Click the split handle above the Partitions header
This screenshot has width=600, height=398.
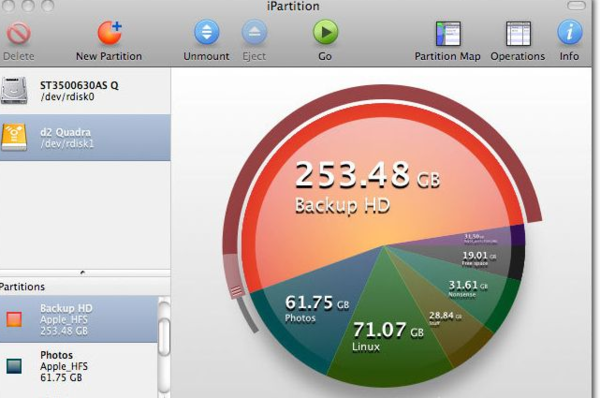pyautogui.click(x=83, y=272)
